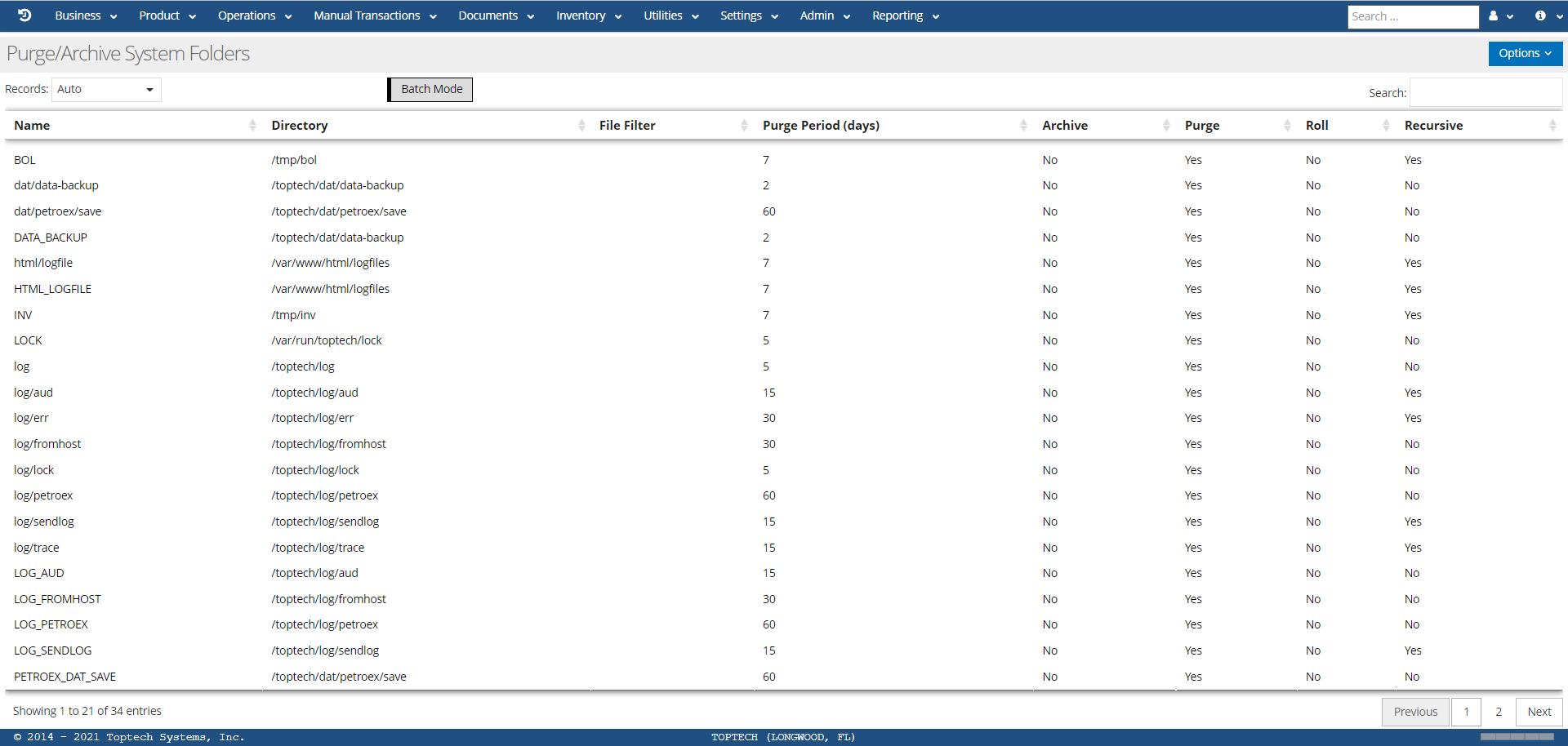This screenshot has width=1568, height=746.
Task: Go to page 2
Action: pos(1499,712)
